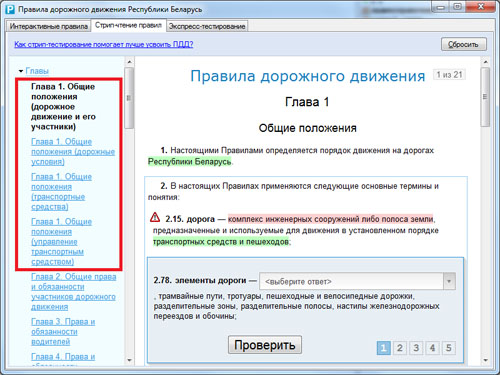Open the Стрип-чтение правил tab
This screenshot has width=500, height=375.
tap(128, 25)
